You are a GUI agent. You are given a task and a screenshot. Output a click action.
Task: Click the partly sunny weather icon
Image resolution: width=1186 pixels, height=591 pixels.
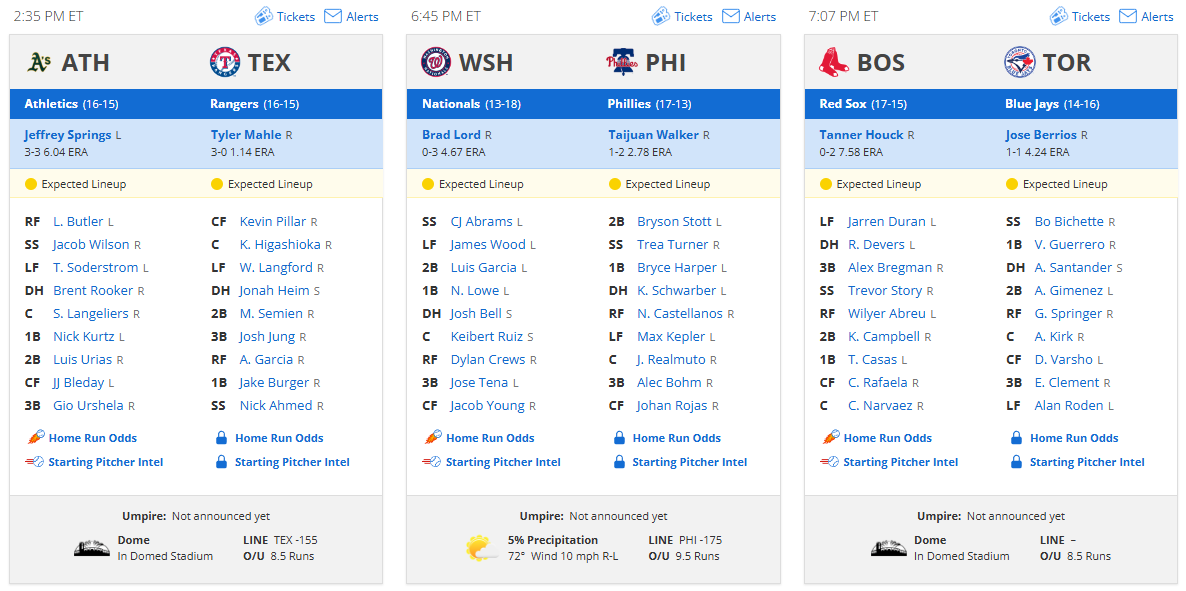pyautogui.click(x=482, y=548)
